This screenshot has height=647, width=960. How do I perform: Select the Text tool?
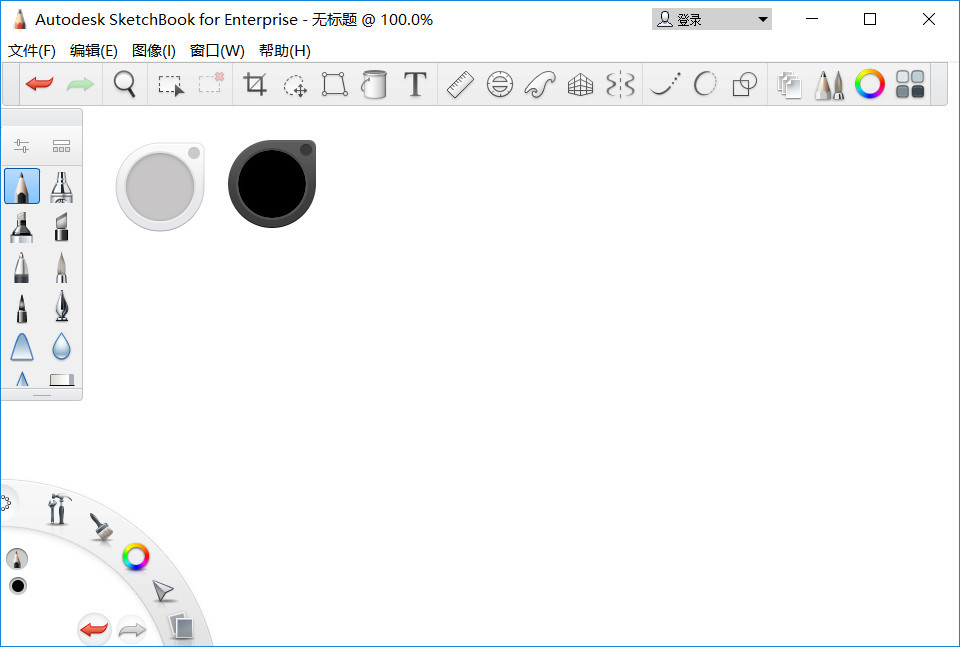tap(415, 84)
